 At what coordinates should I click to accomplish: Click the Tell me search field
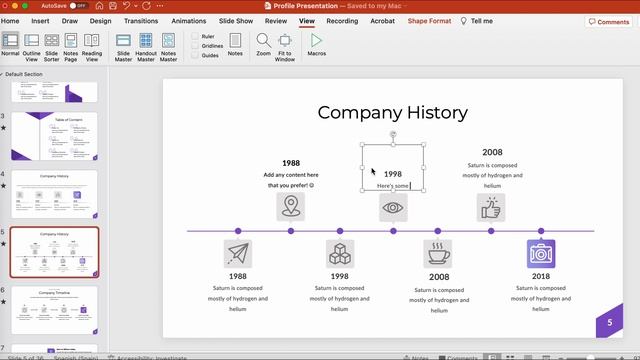(482, 21)
